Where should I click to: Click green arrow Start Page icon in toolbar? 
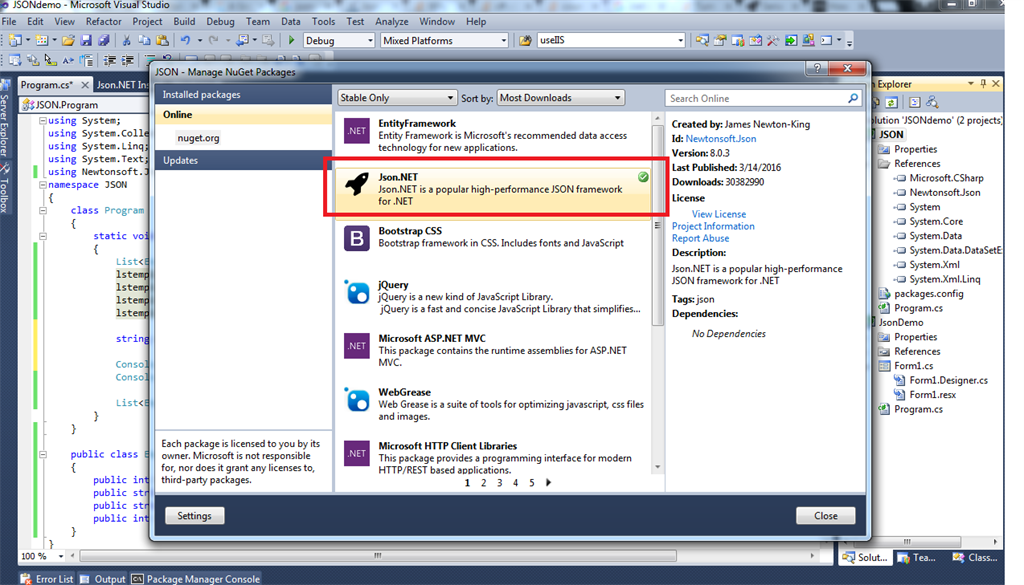[x=791, y=40]
